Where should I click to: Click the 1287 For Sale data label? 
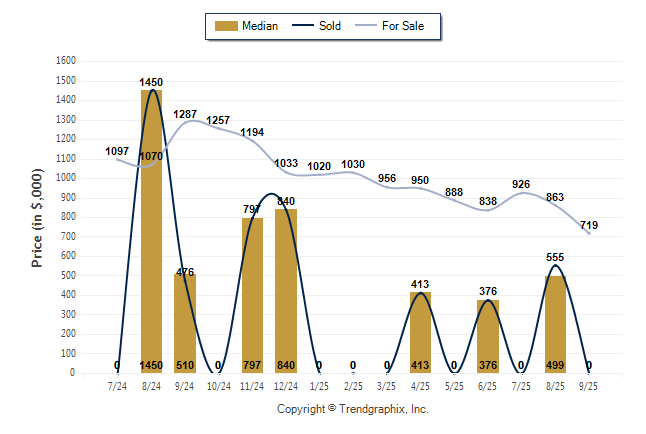(185, 114)
